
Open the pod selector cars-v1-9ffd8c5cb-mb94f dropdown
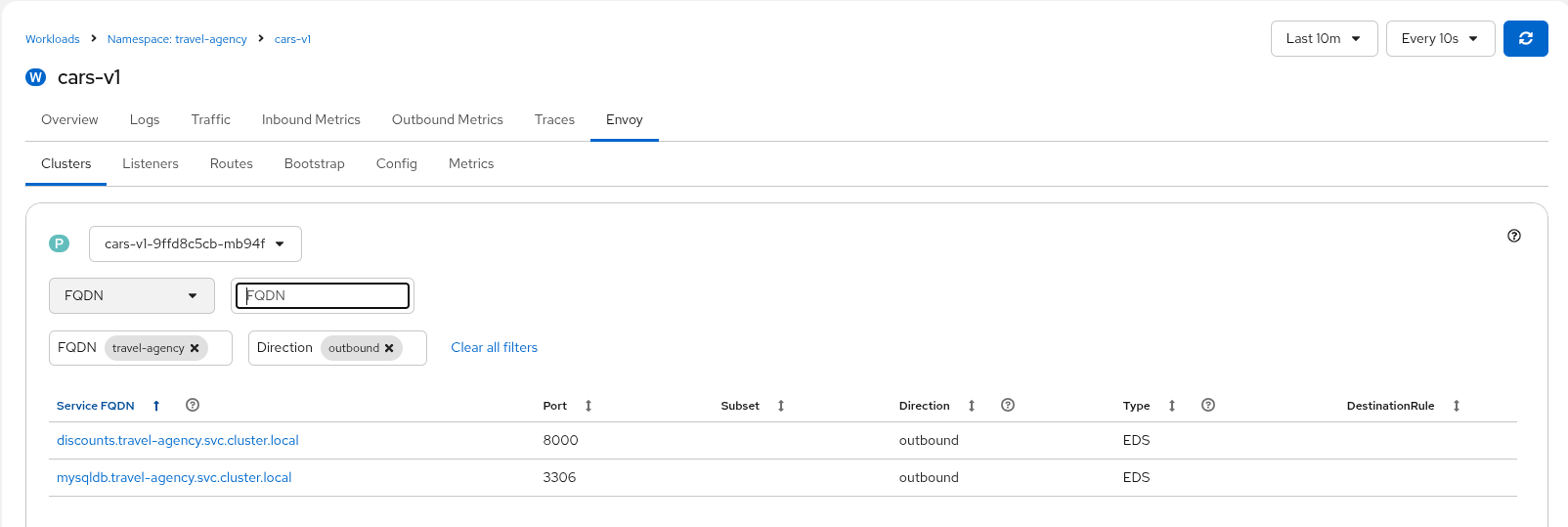pos(196,243)
